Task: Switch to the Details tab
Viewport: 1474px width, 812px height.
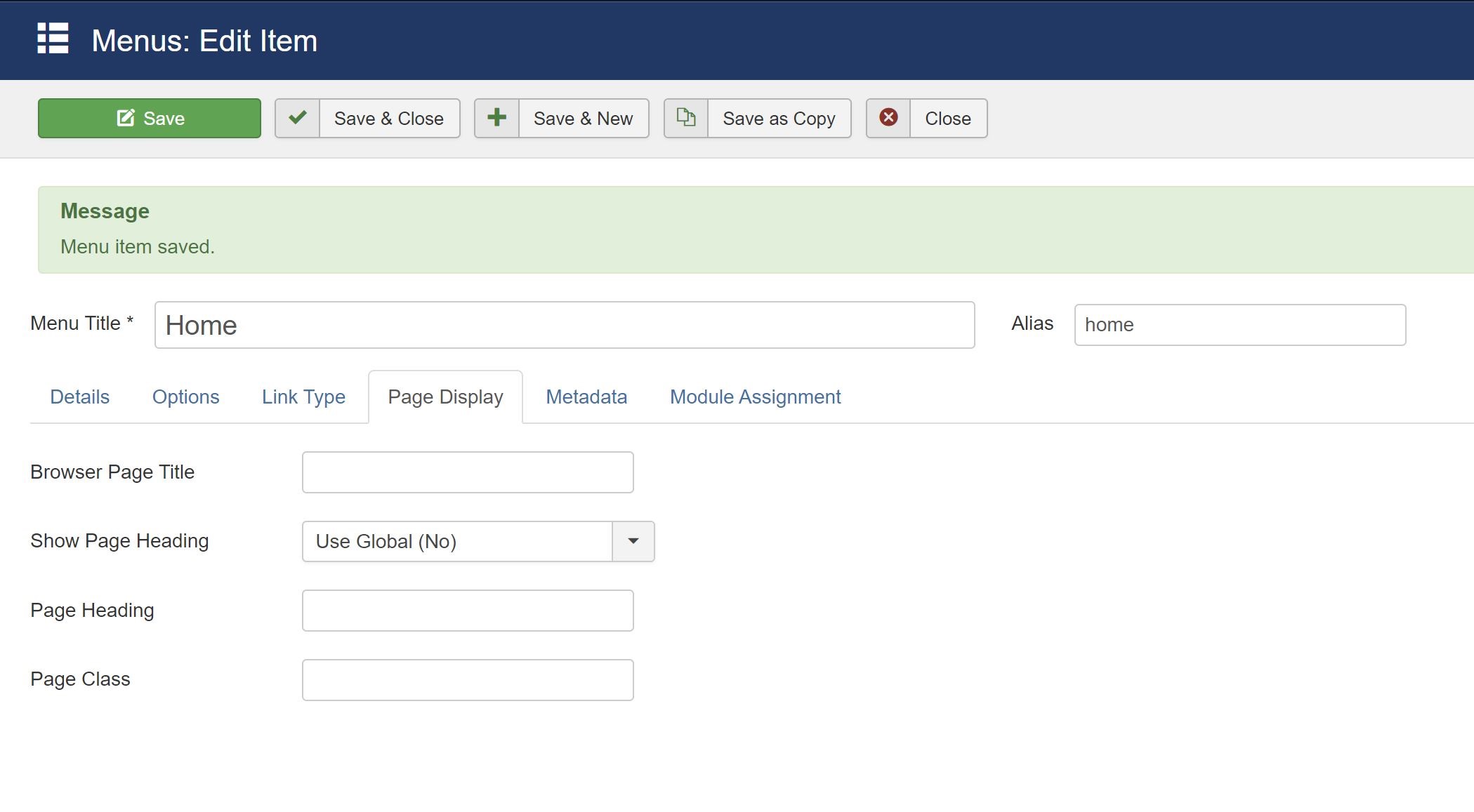Action: (x=79, y=397)
